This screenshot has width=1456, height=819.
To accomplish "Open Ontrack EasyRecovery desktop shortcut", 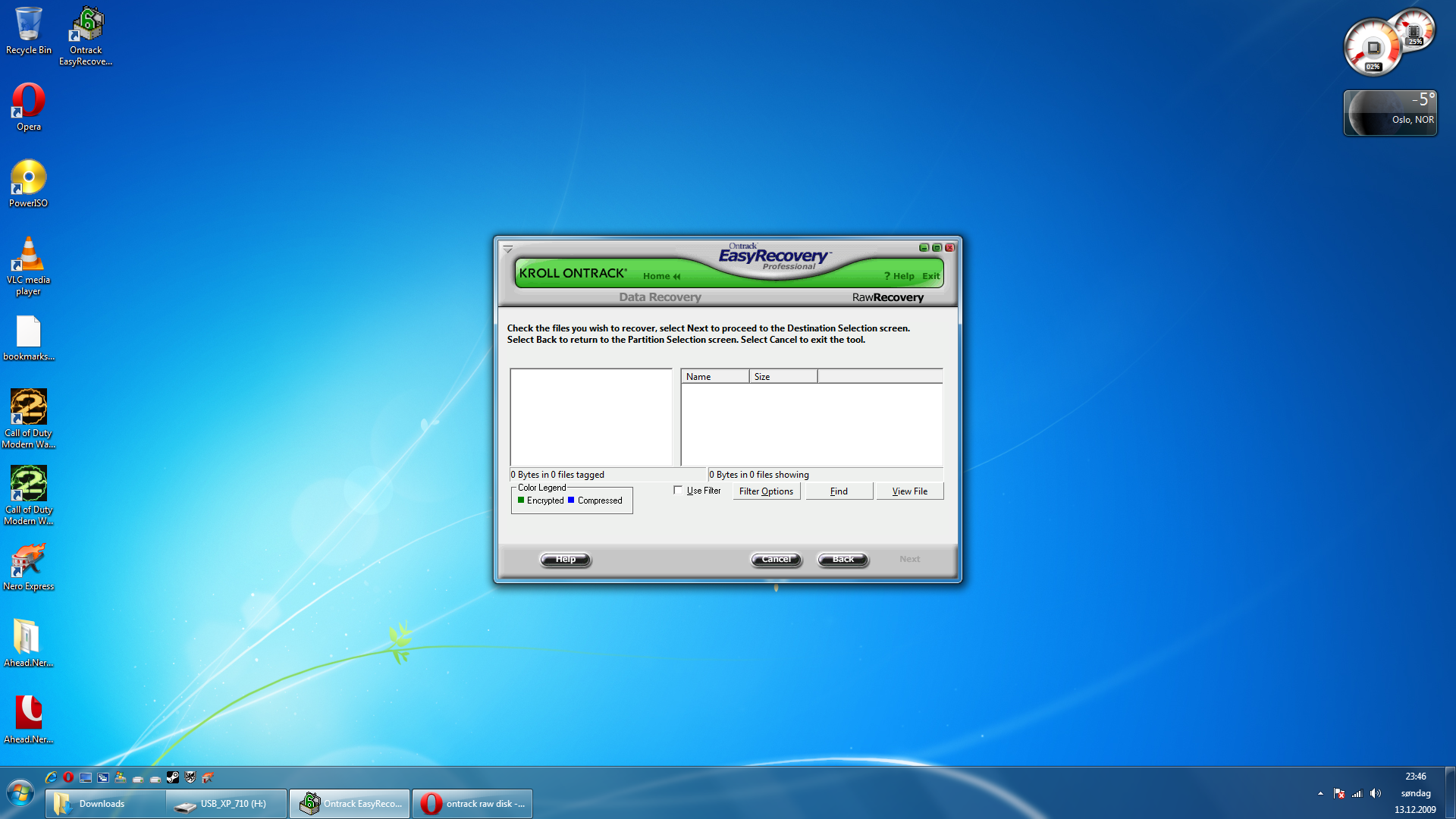I will (86, 36).
